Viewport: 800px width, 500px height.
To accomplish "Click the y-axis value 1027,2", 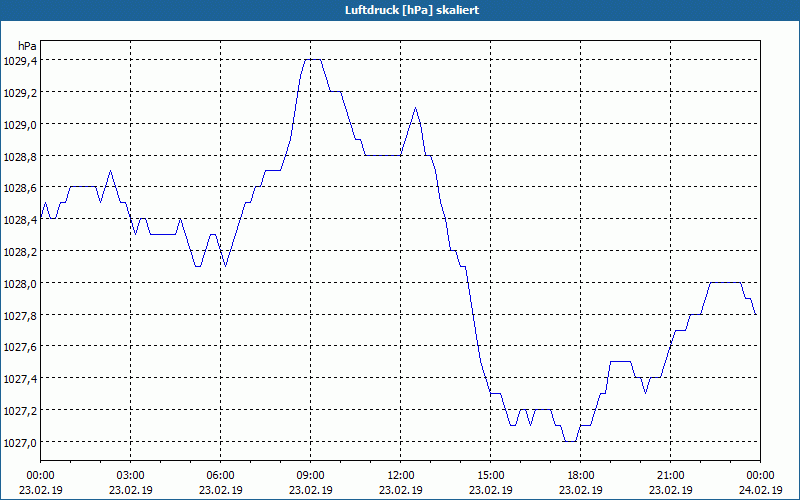I will point(20,411).
